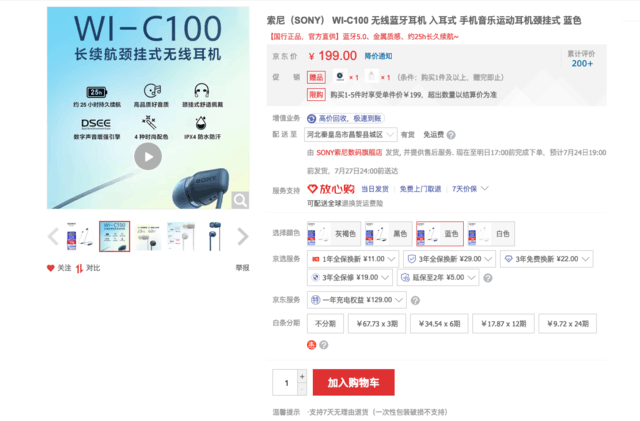Open image magnifier on product photo

click(240, 200)
